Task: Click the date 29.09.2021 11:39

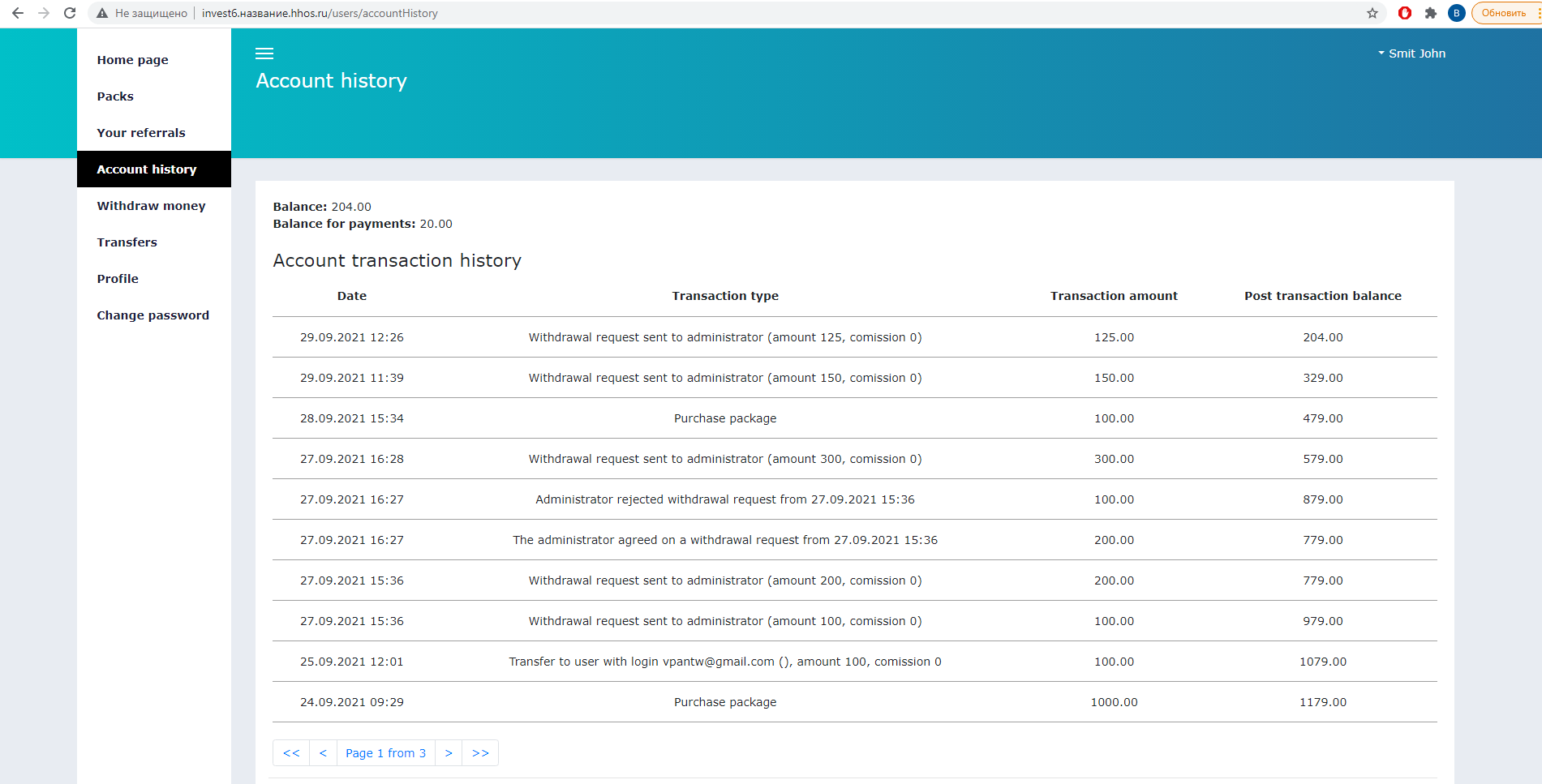Action: [352, 378]
